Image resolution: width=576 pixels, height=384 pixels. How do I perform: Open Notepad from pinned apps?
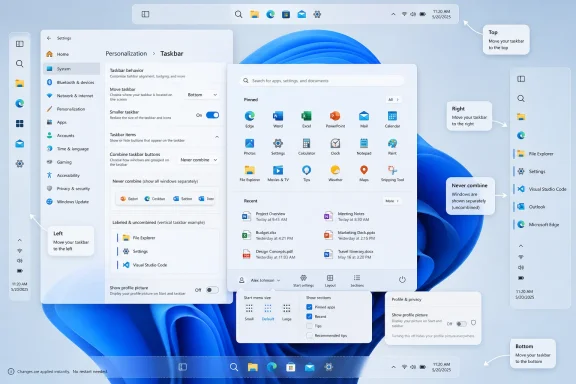[x=364, y=146]
